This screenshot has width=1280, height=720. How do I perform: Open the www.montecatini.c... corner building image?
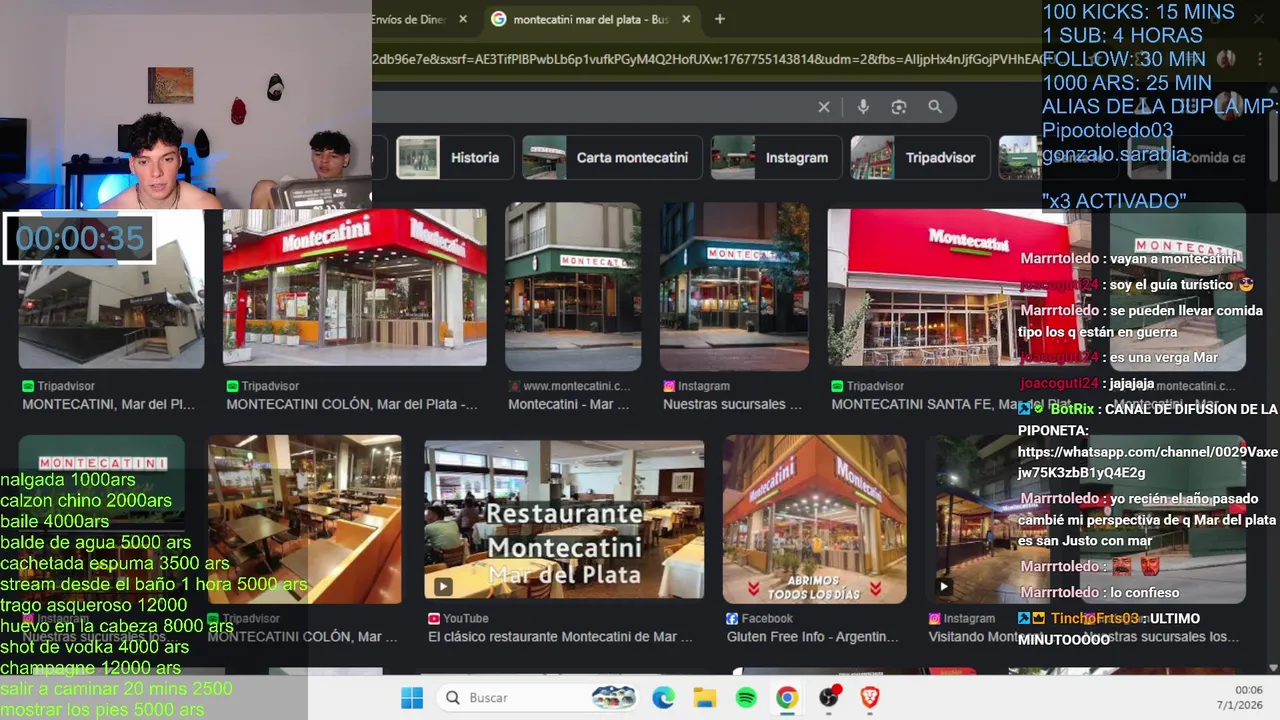pos(573,288)
